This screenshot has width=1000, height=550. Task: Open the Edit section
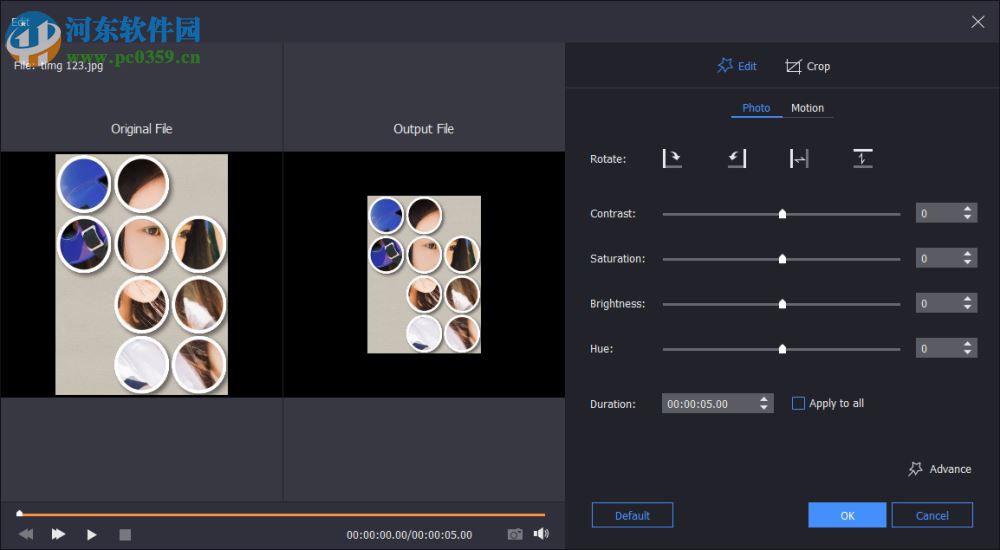click(x=737, y=66)
